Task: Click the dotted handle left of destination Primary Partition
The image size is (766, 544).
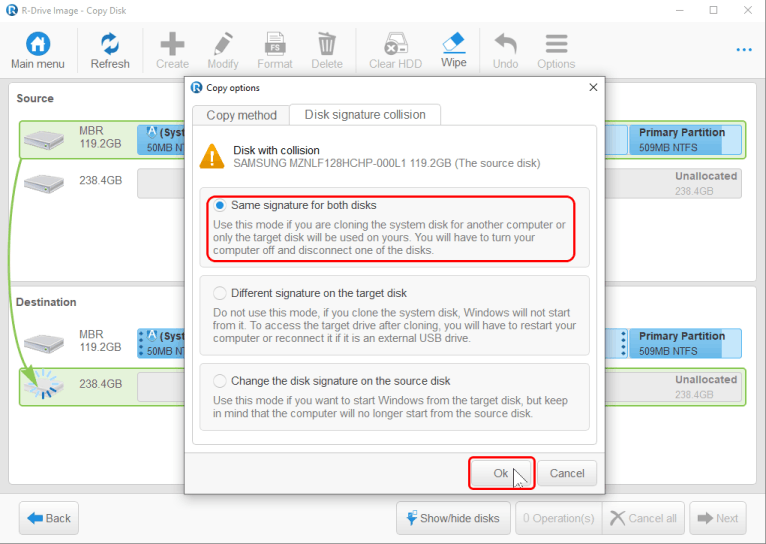Action: coord(623,343)
